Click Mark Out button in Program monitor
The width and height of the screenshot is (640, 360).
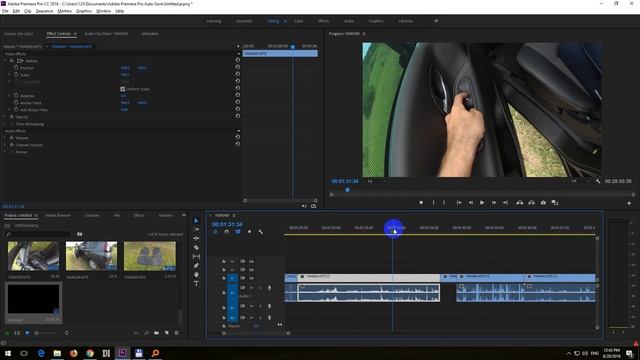(x=444, y=203)
